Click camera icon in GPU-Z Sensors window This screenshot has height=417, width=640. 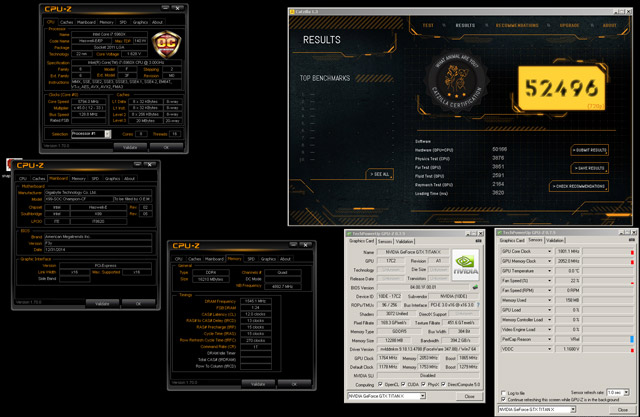(632, 240)
